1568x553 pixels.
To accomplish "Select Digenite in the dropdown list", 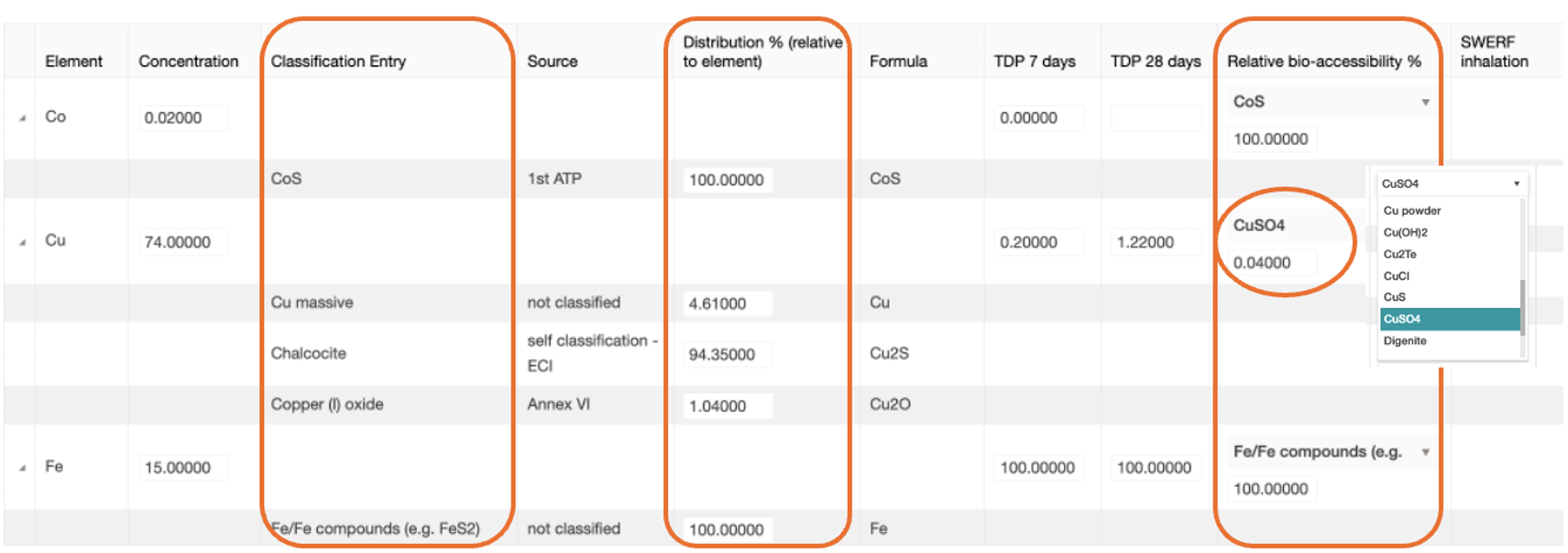I will (x=1405, y=341).
